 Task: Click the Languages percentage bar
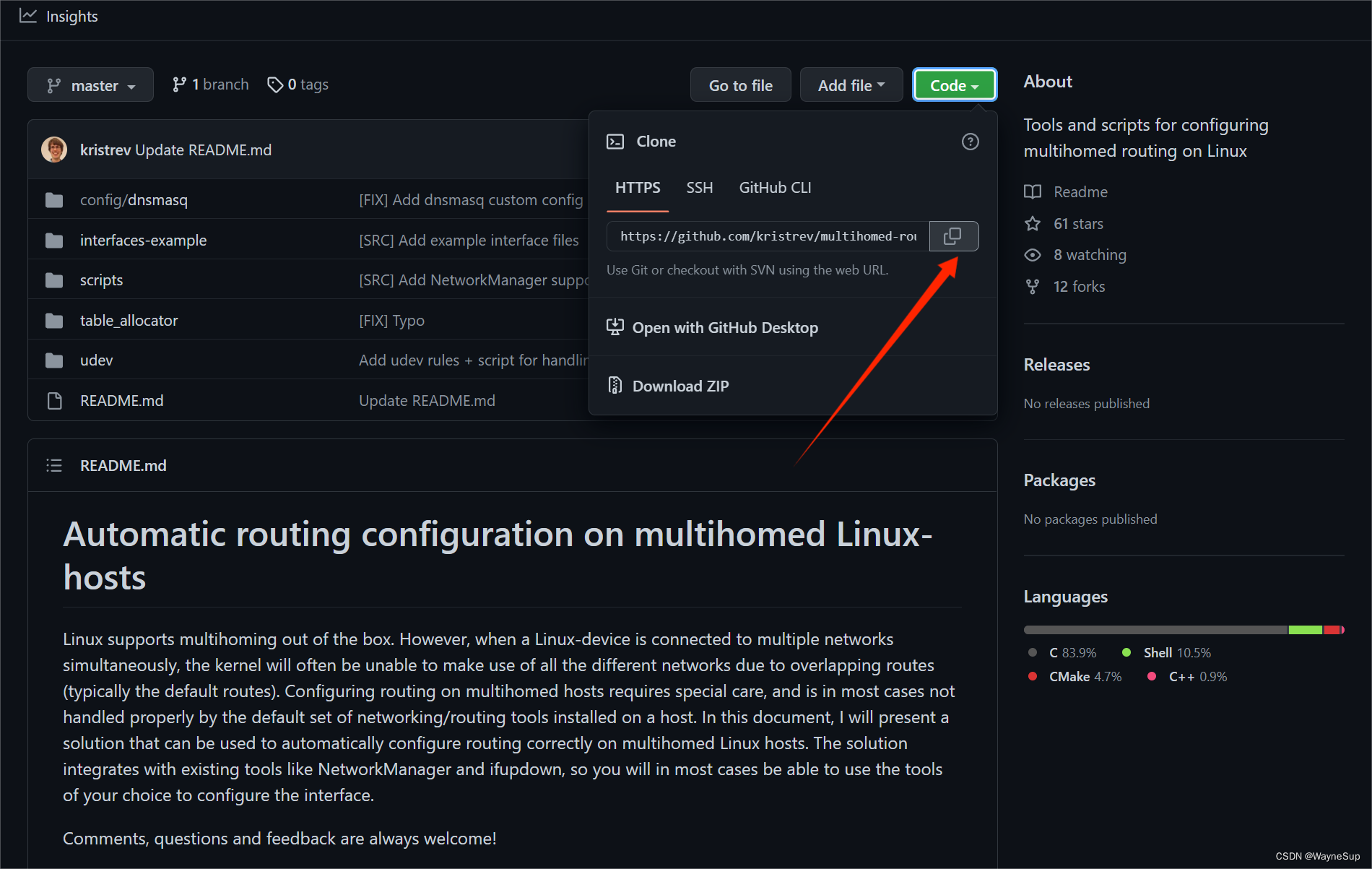pyautogui.click(x=1184, y=629)
